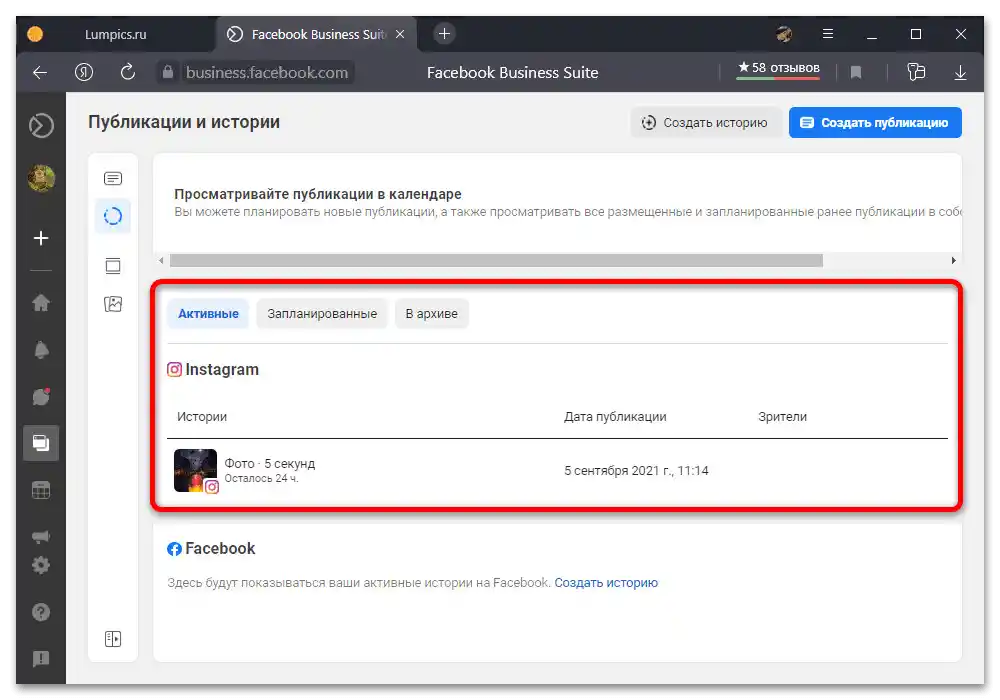
Task: Click the left scroll arrow of the banner
Action: (161, 260)
